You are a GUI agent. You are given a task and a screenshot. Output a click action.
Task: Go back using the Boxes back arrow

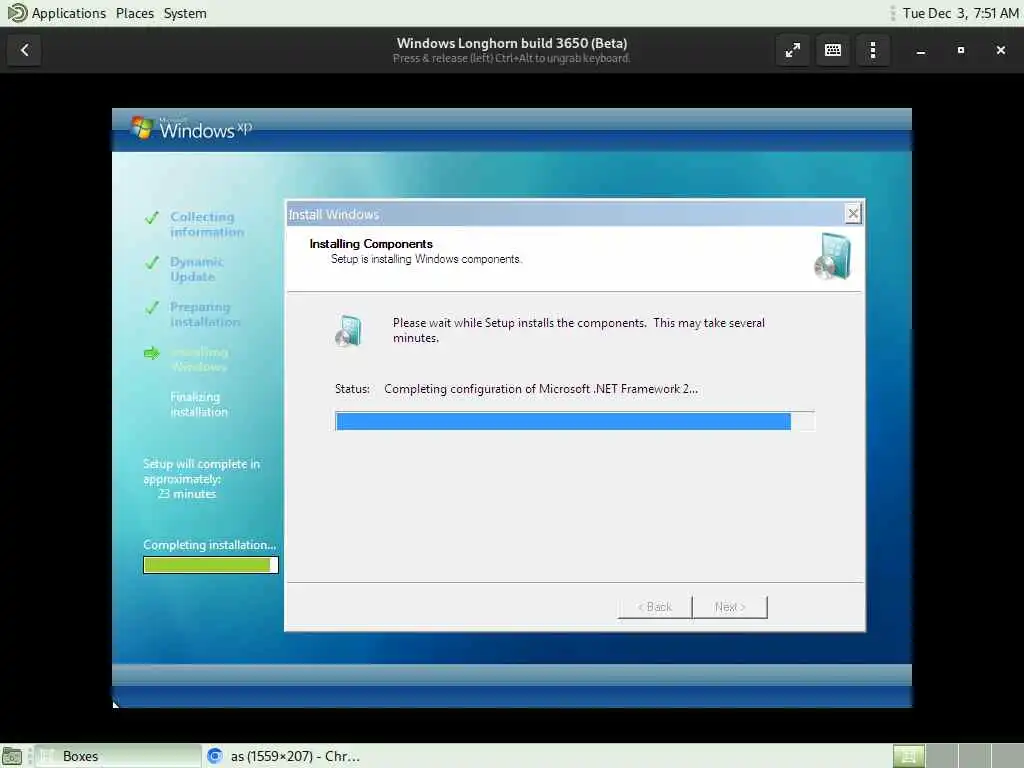click(24, 50)
